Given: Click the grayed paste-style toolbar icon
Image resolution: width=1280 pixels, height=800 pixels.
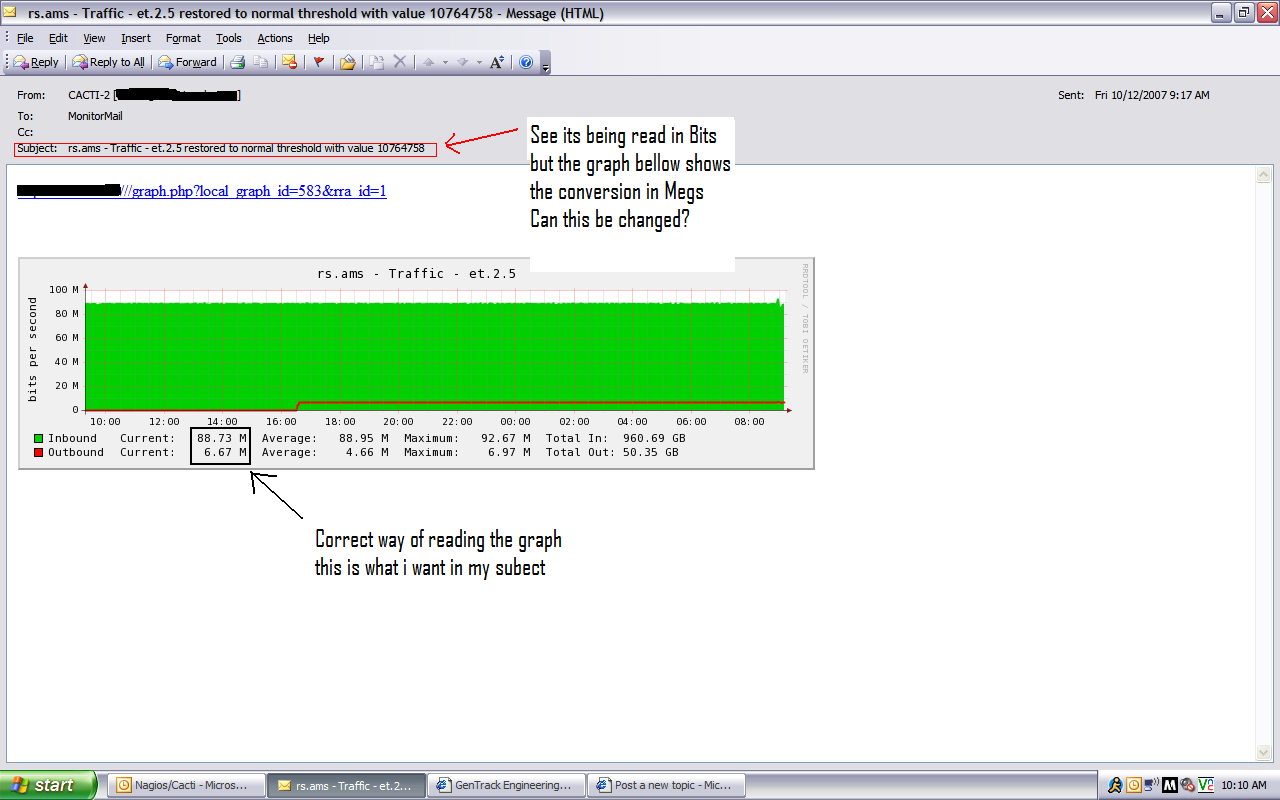Looking at the screenshot, I should pos(376,62).
